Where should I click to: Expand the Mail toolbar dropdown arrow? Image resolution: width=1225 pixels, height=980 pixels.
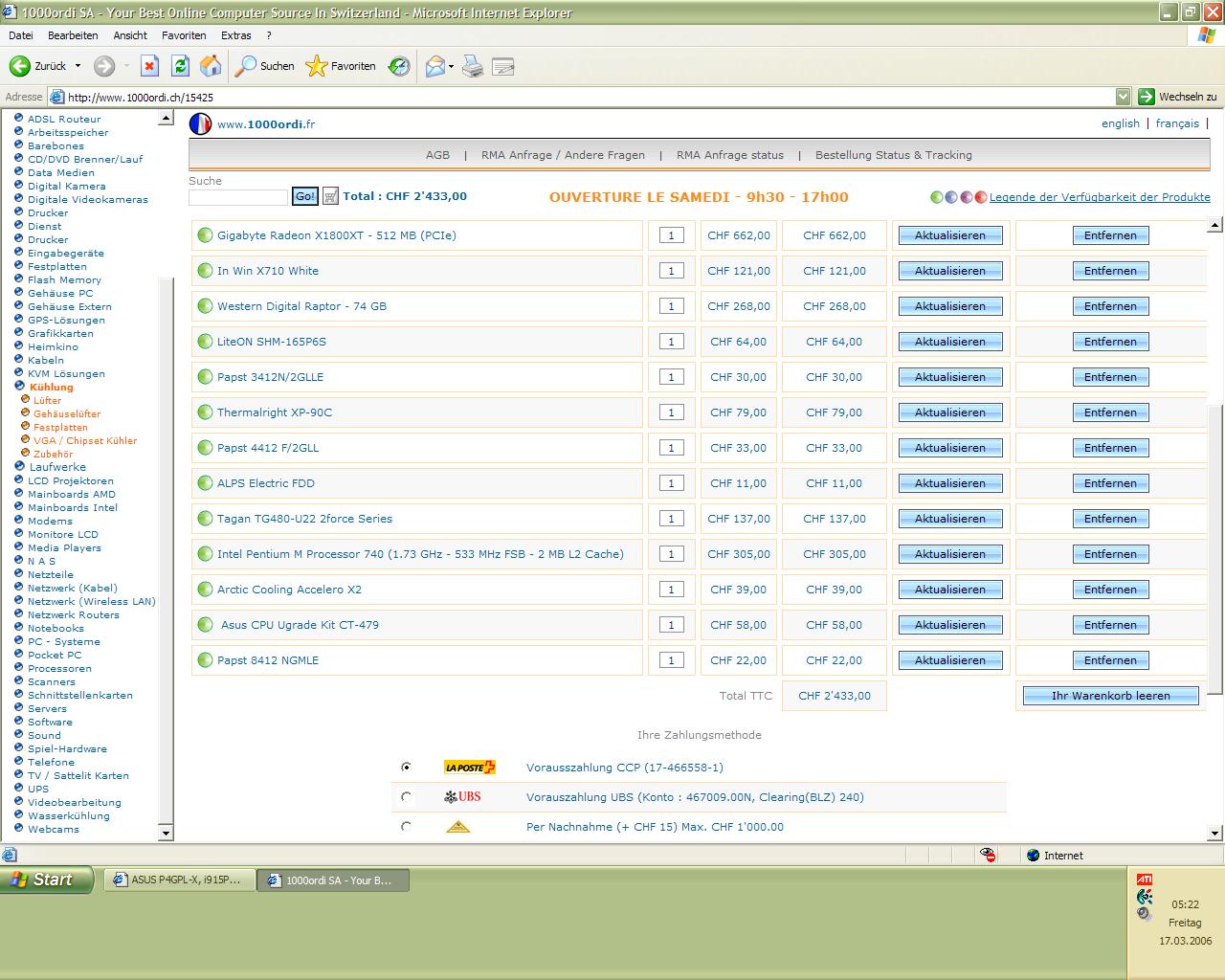[x=451, y=66]
